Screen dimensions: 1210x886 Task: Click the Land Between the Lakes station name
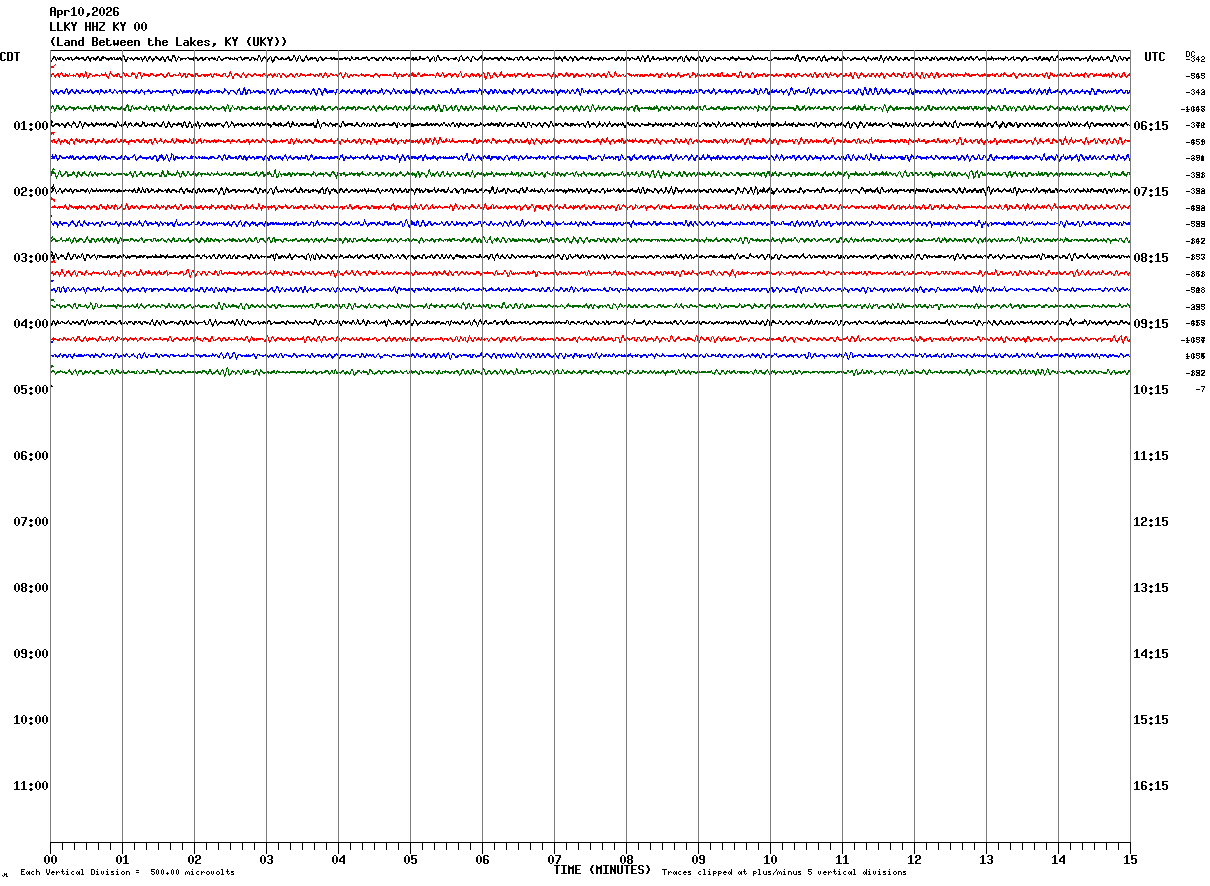[x=168, y=42]
